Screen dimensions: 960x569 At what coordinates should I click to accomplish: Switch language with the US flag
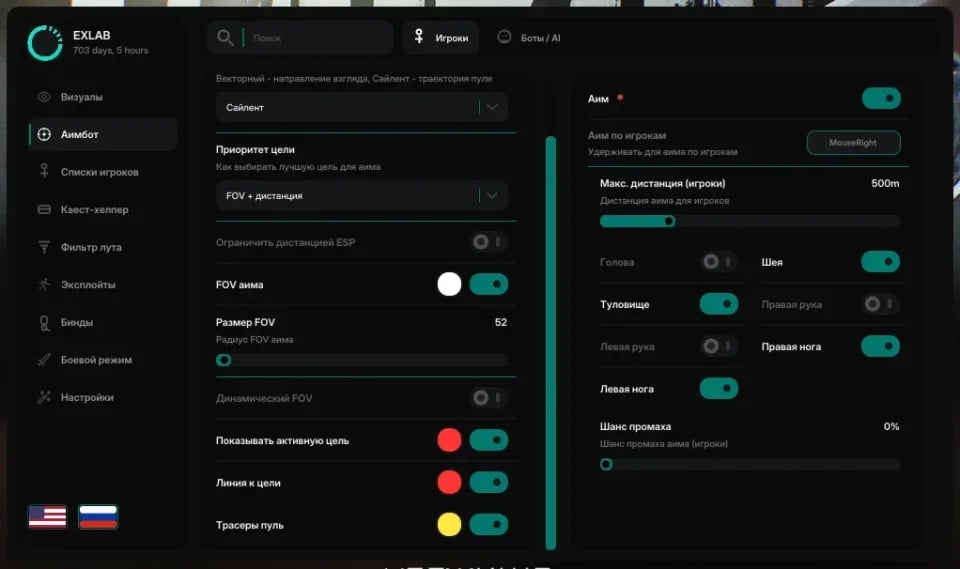coord(47,516)
